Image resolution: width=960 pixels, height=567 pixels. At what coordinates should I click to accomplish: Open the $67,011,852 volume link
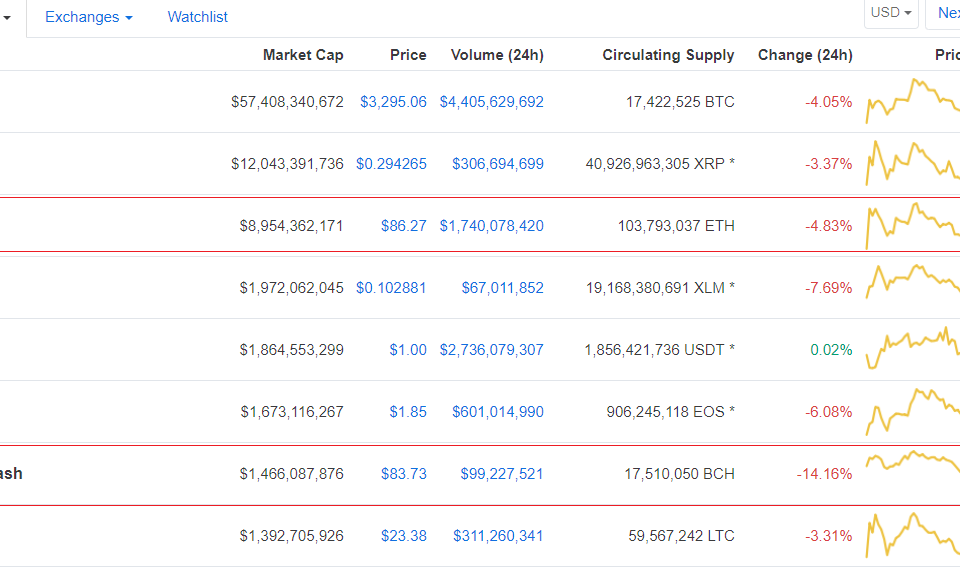click(x=503, y=288)
